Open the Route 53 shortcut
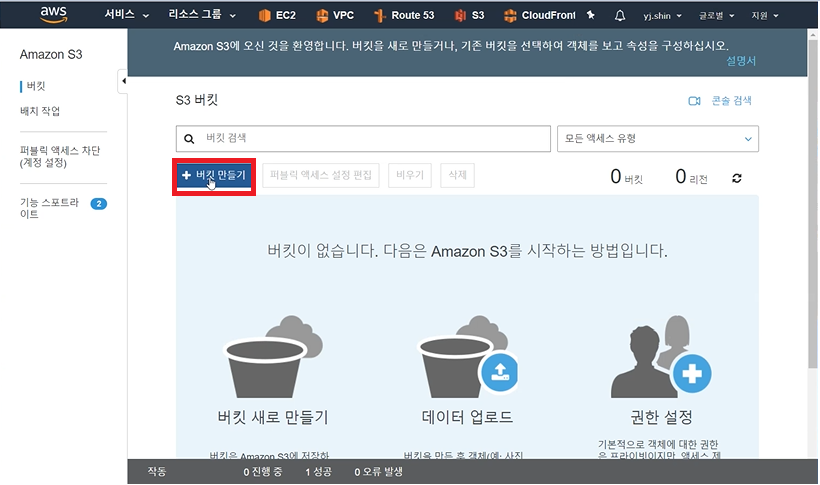Image resolution: width=820 pixels, height=485 pixels. pos(404,15)
